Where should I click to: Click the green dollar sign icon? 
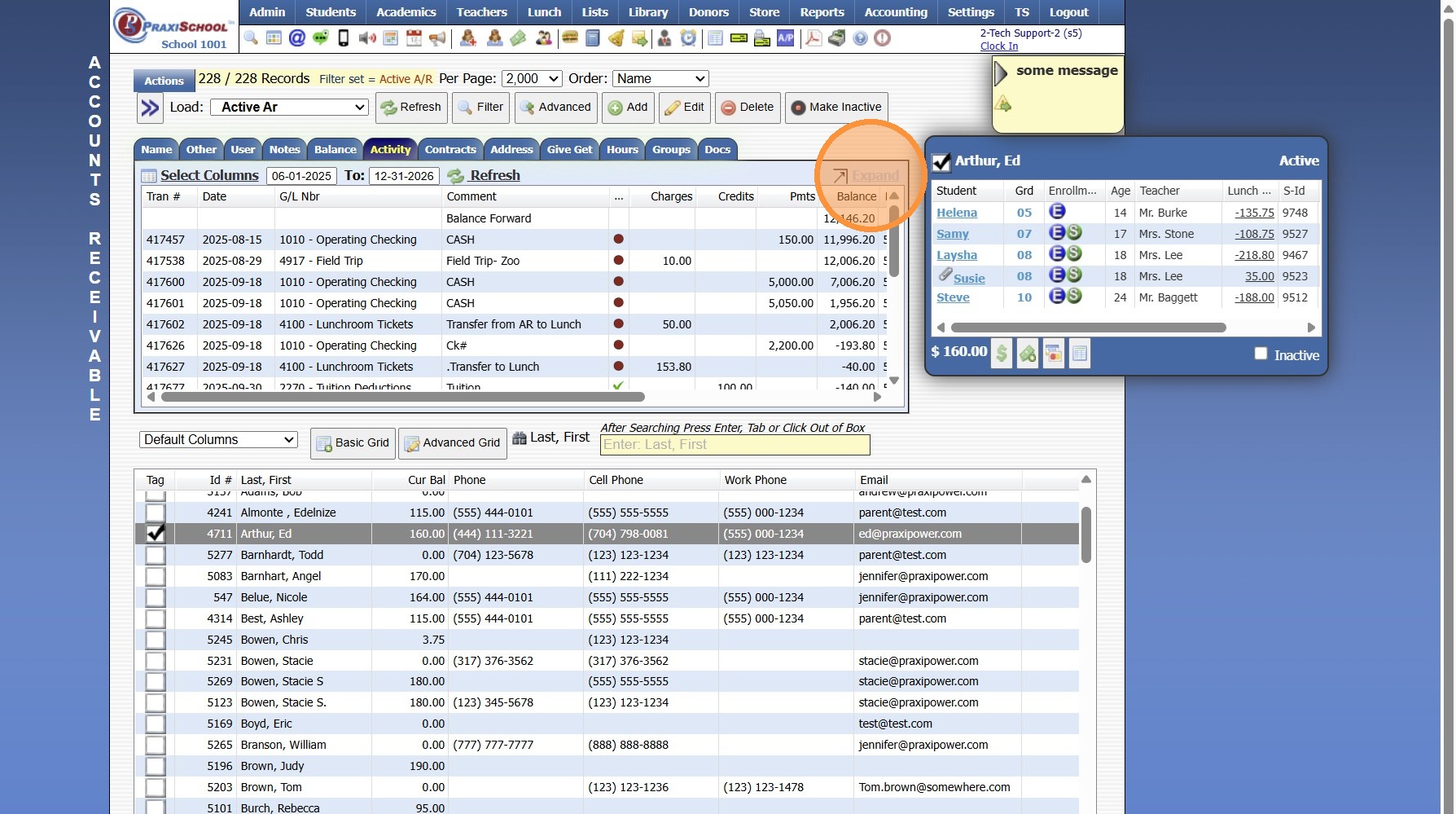pyautogui.click(x=1002, y=354)
